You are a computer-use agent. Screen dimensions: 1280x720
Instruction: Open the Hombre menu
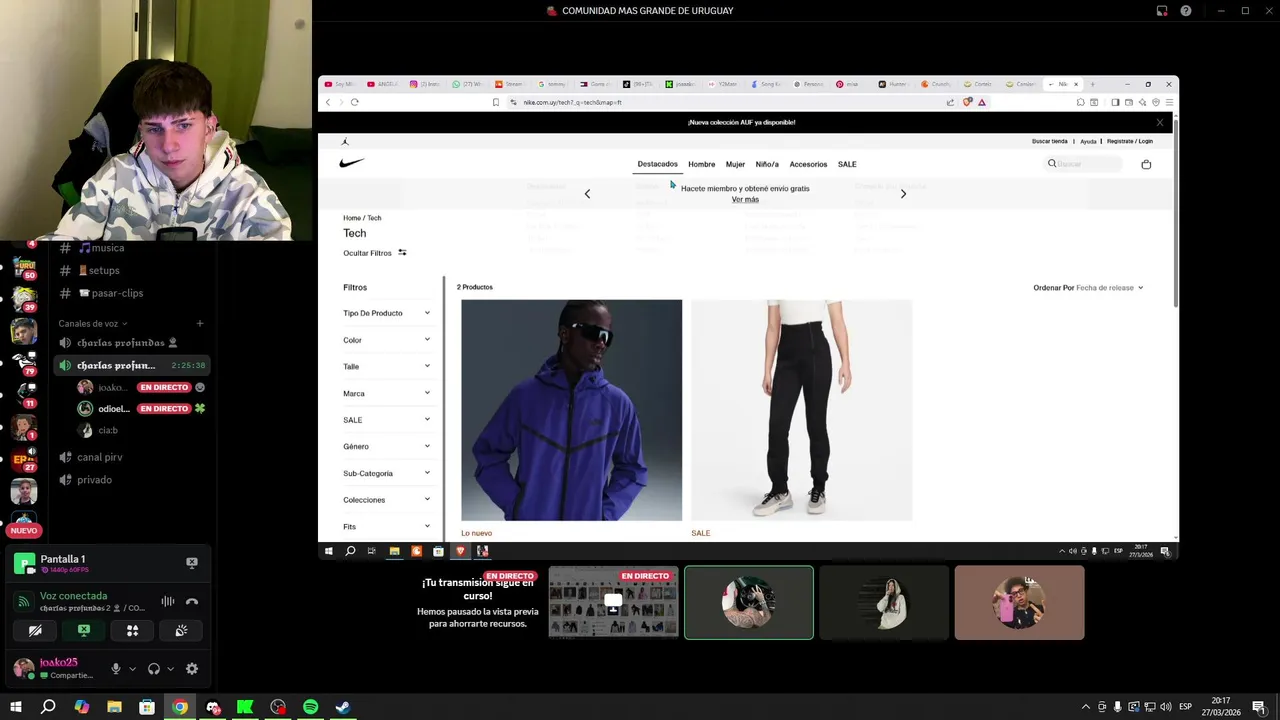(701, 164)
